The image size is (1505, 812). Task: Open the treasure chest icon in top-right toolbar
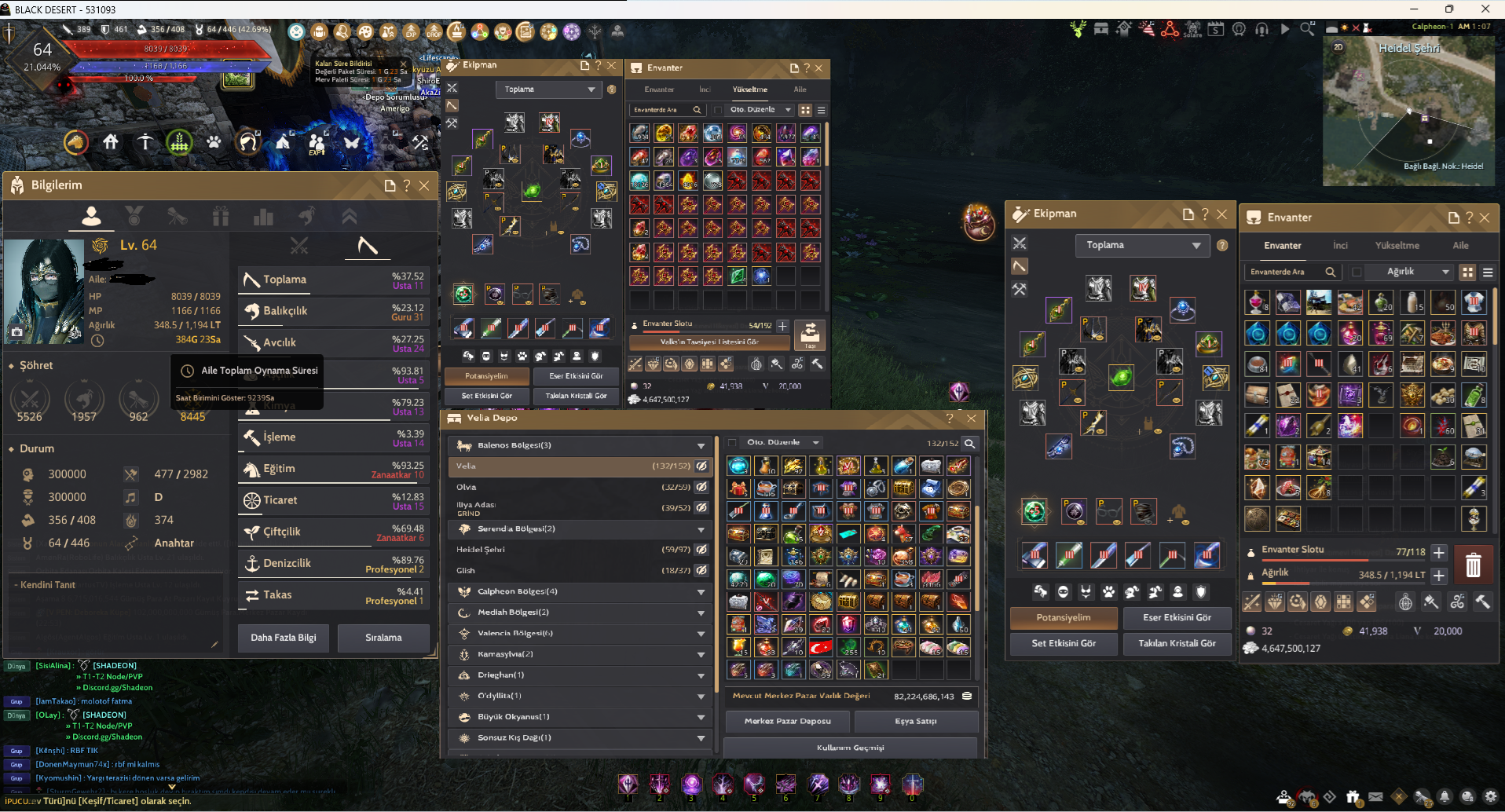pos(1101,30)
